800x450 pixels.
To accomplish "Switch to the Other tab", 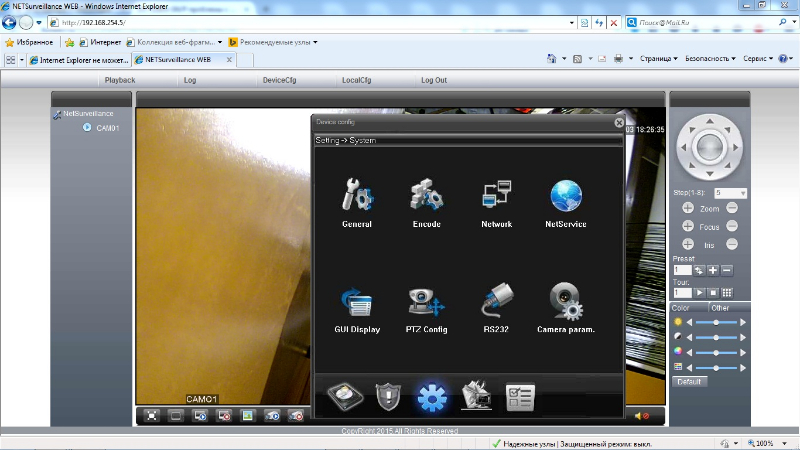I will point(729,308).
